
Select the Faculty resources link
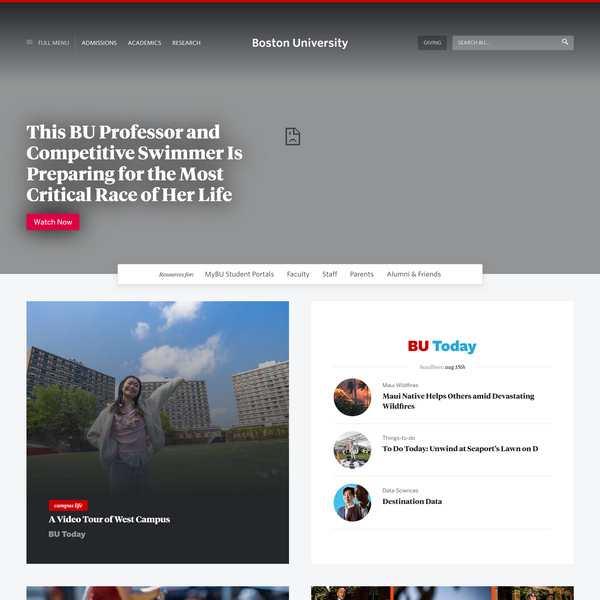(x=298, y=274)
